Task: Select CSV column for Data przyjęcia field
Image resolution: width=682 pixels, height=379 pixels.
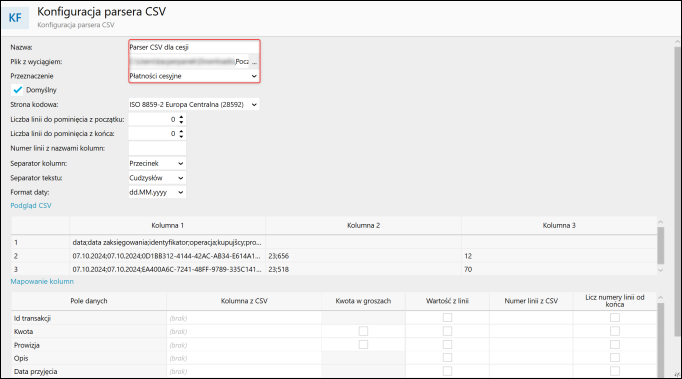Action: [x=244, y=372]
